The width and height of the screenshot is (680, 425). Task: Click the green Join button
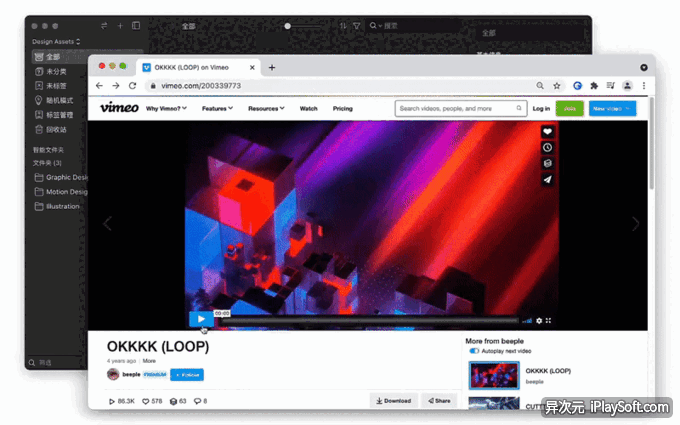(x=569, y=108)
